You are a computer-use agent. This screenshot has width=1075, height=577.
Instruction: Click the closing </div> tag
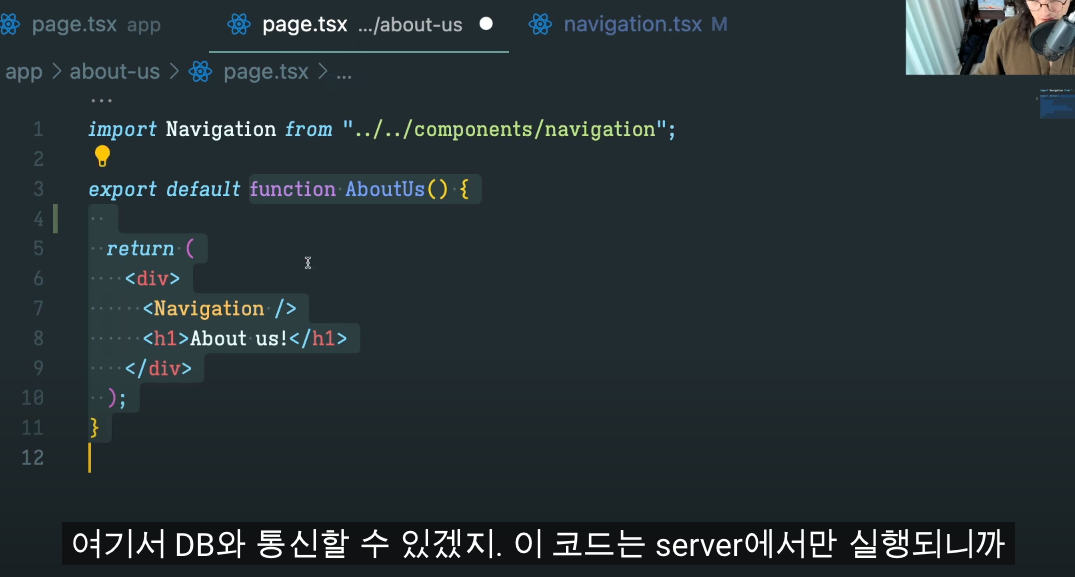[158, 369]
